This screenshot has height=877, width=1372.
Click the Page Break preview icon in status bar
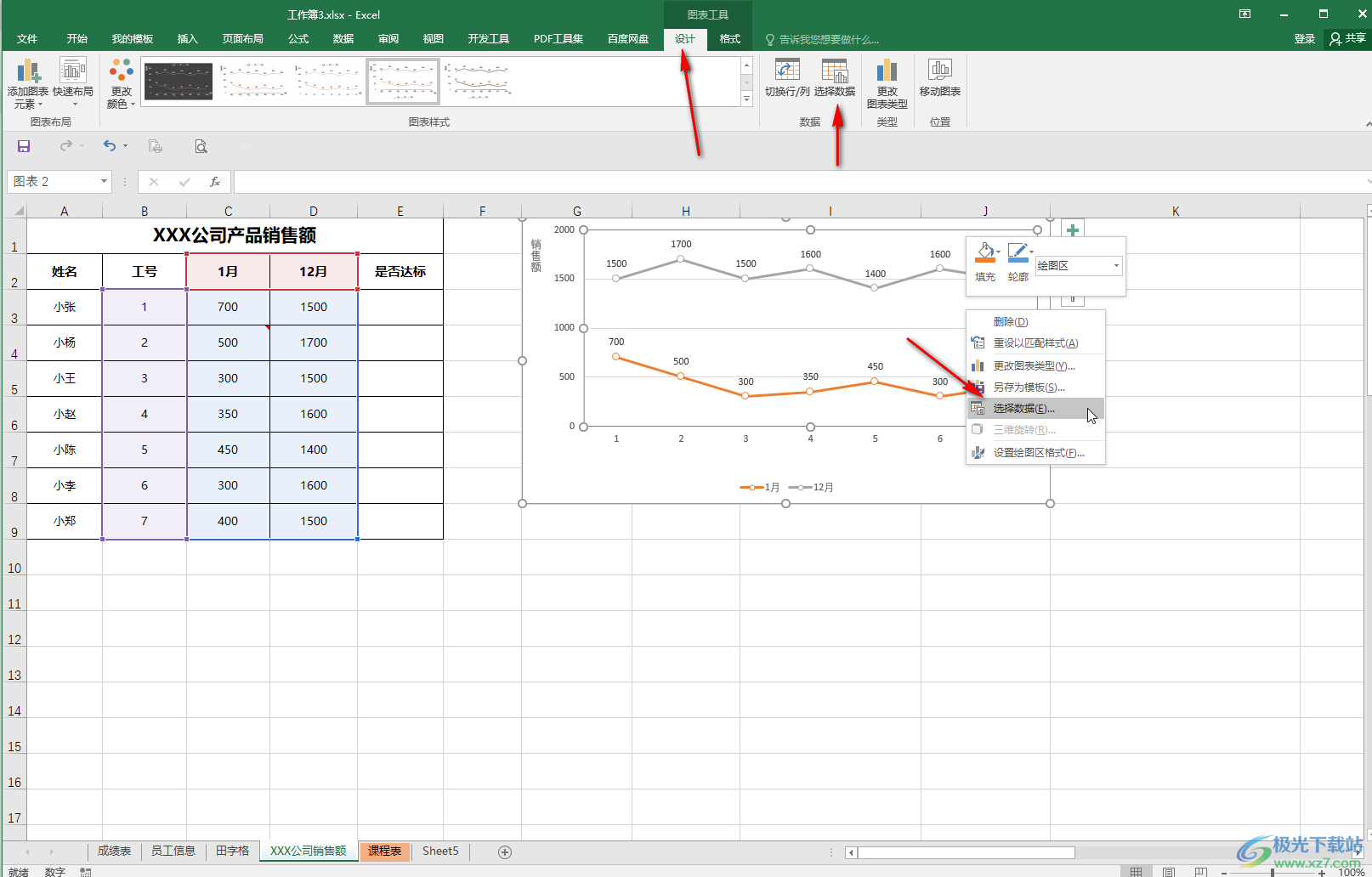point(1200,872)
